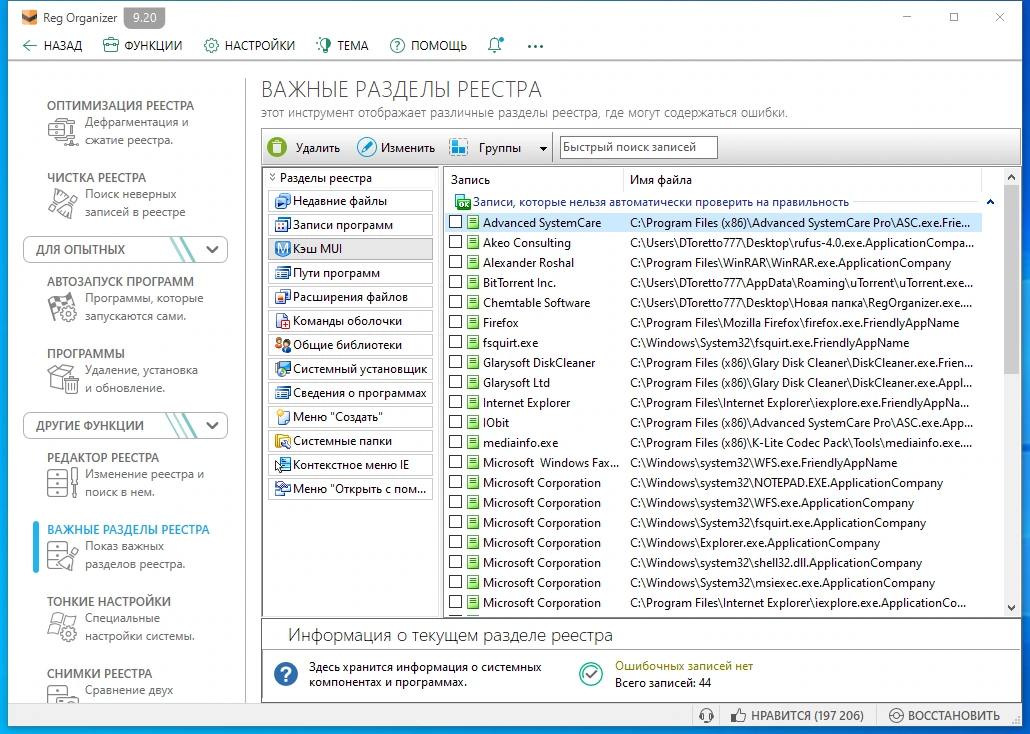Select the Сведения о программах section
This screenshot has width=1030, height=734.
(x=350, y=393)
